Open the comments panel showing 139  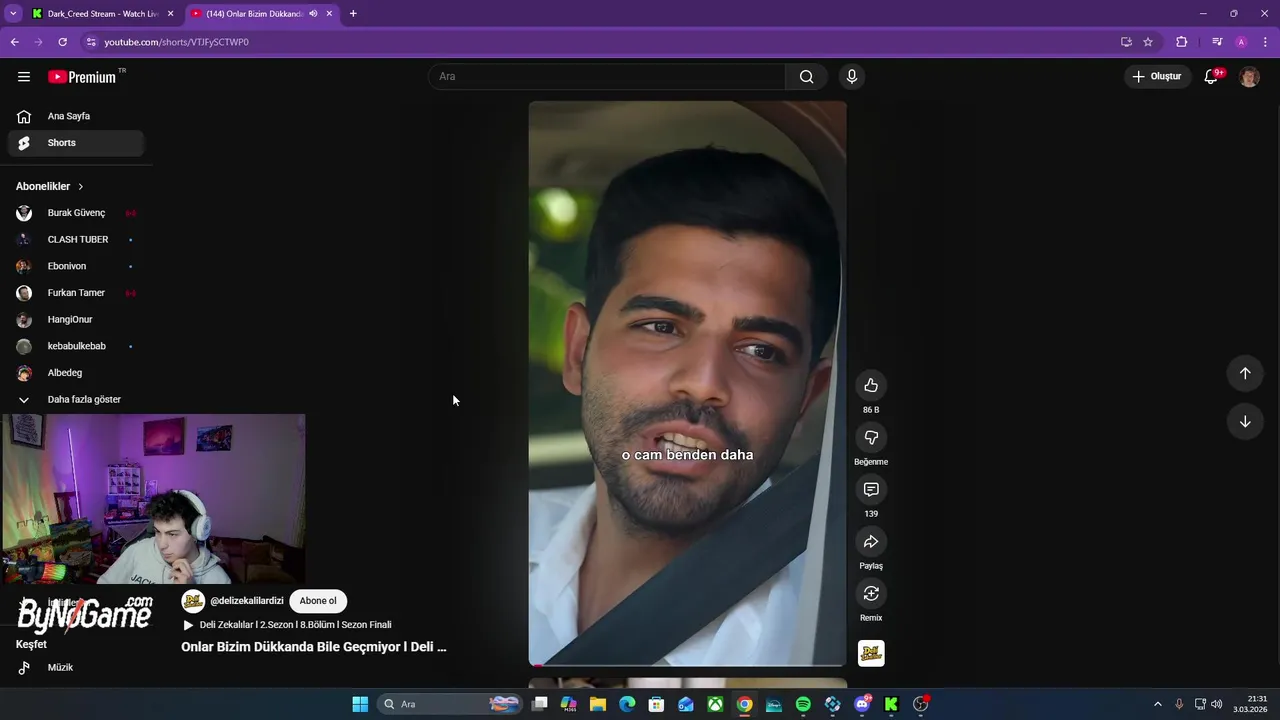pyautogui.click(x=871, y=490)
